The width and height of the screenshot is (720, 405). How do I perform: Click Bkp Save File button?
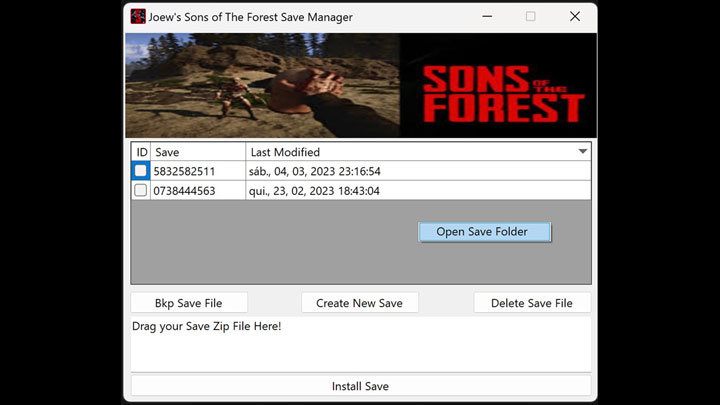189,303
